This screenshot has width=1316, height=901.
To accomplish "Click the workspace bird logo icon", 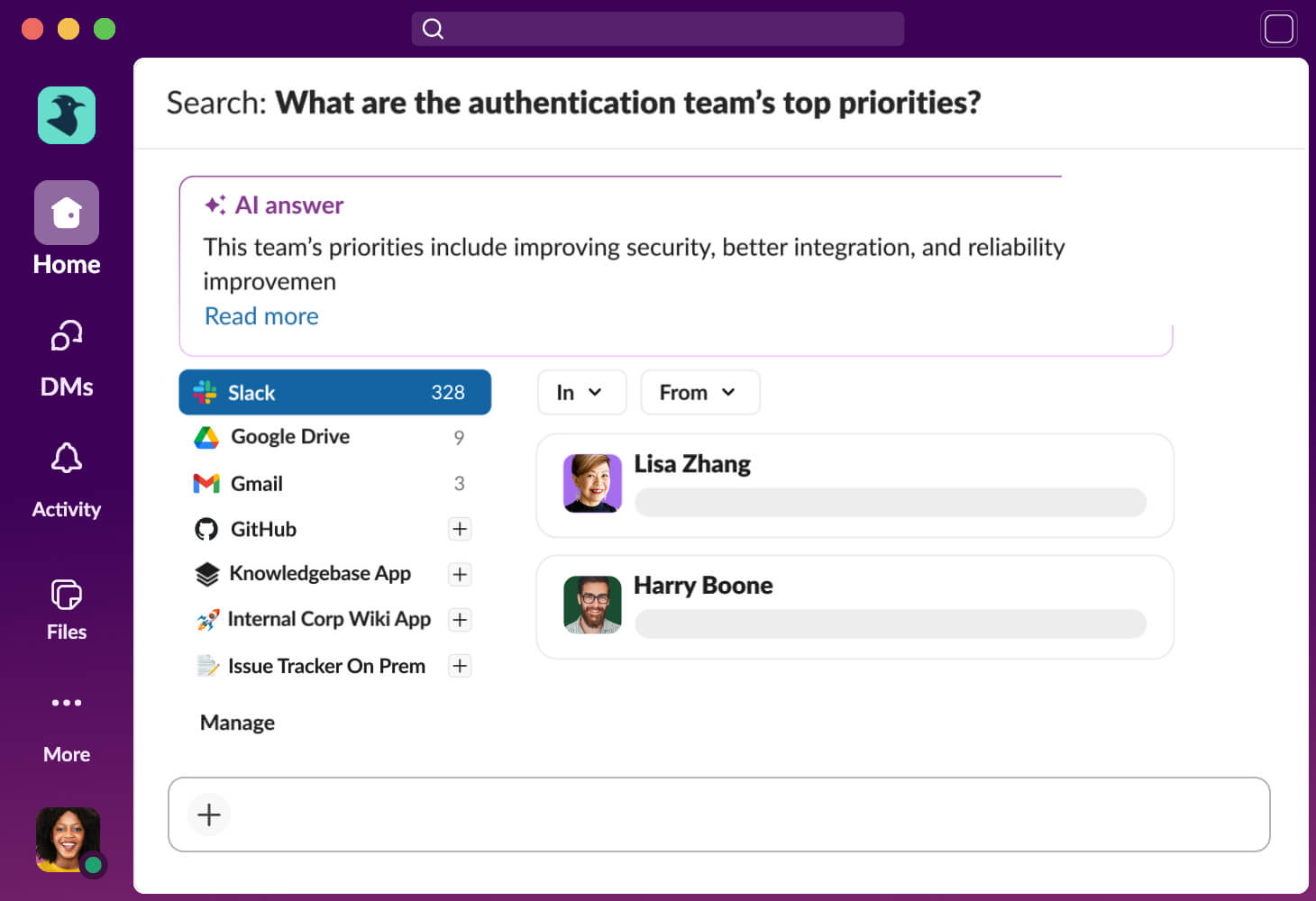I will coord(67,115).
